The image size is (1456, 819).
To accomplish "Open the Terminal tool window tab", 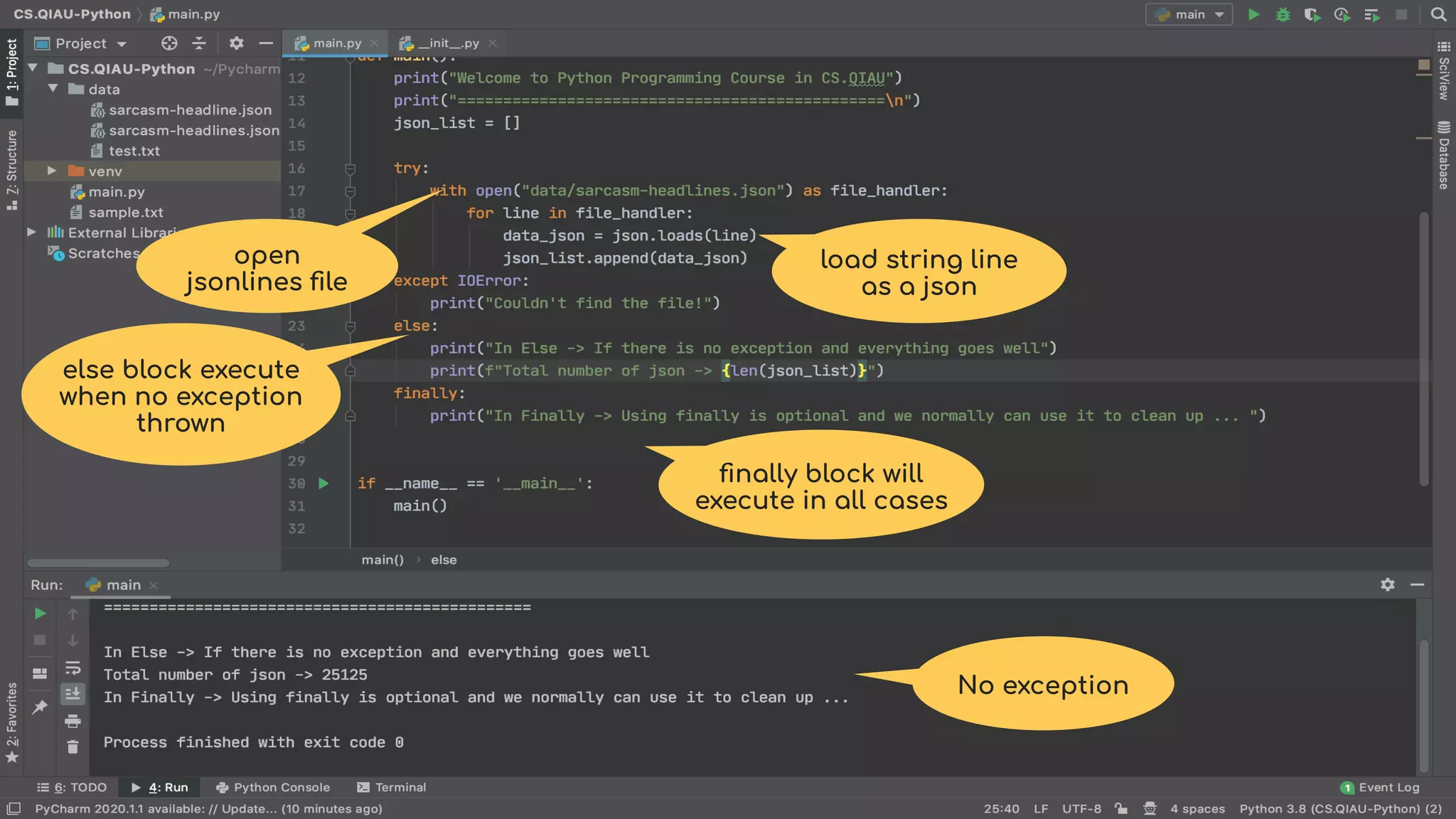I will click(x=392, y=787).
